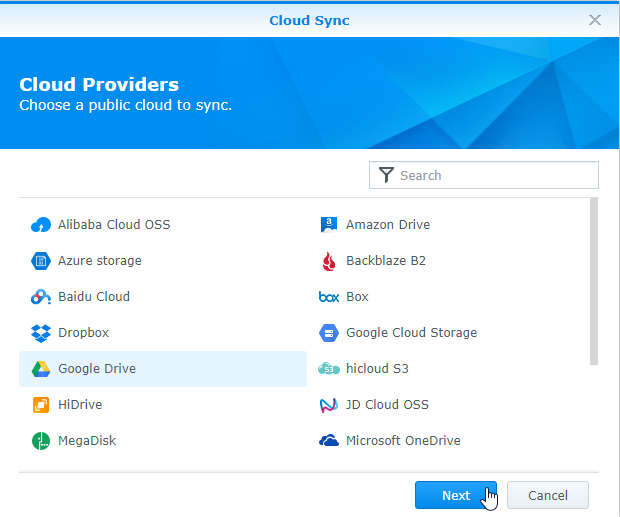Click the MegaDisk green icon

tap(41, 441)
